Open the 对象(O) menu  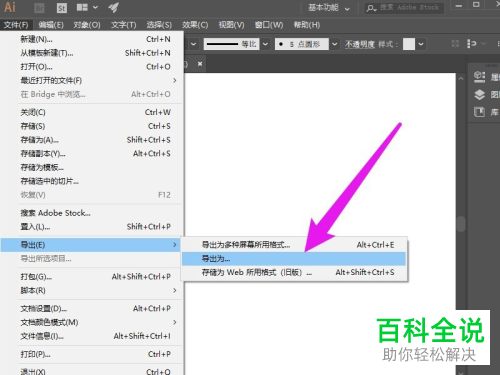[x=87, y=25]
